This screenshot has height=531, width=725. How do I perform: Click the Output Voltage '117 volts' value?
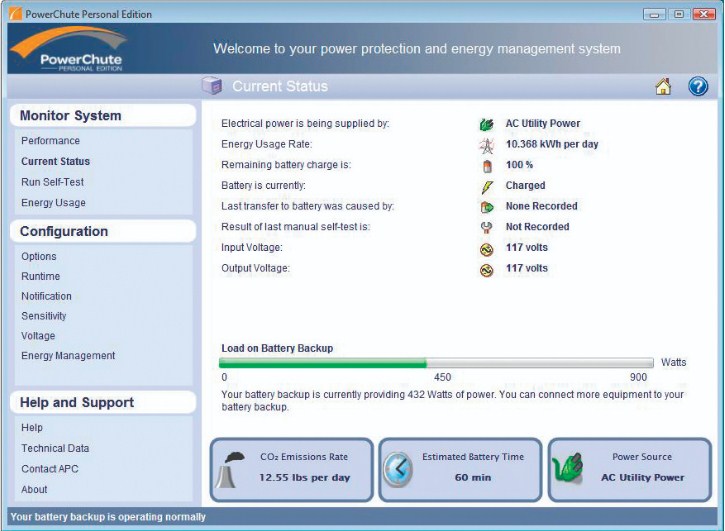pos(527,268)
